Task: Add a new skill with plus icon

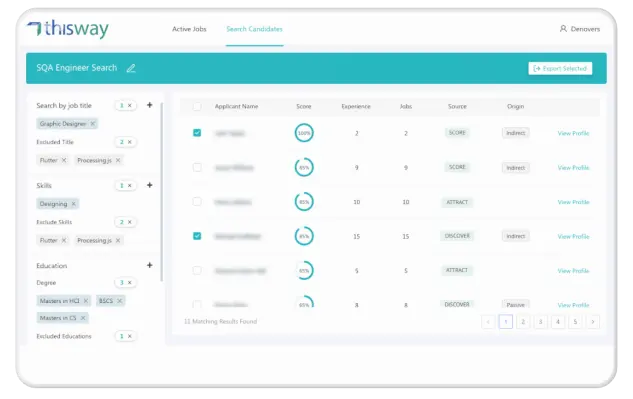Action: 149,185
